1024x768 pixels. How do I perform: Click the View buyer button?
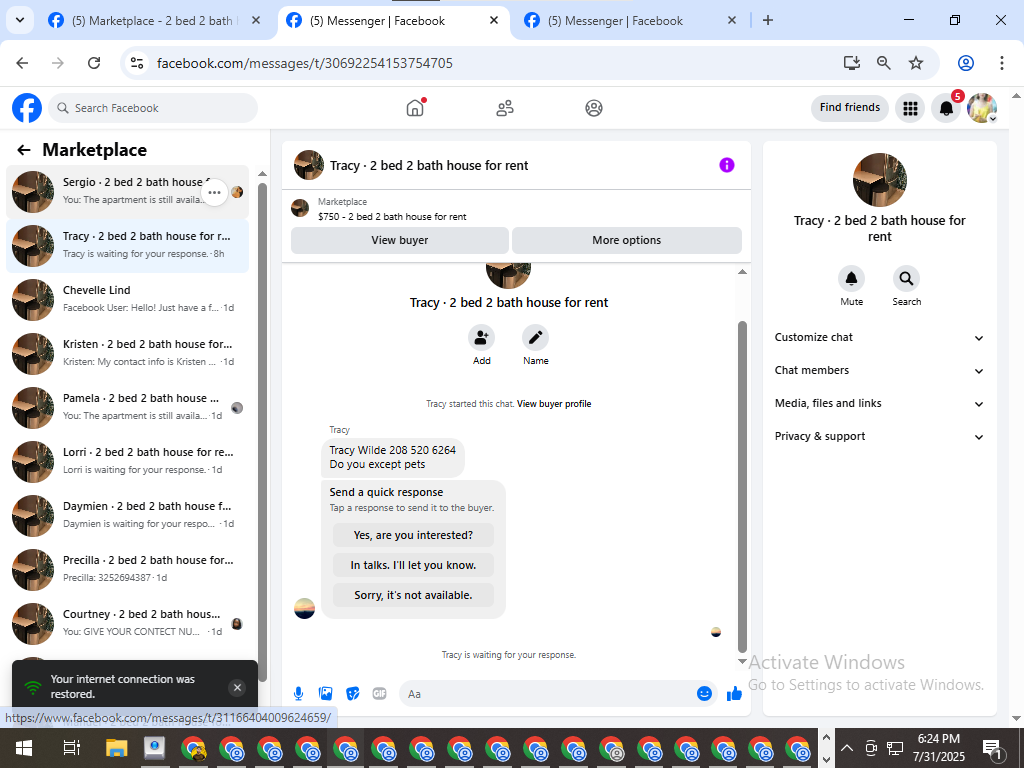click(400, 240)
